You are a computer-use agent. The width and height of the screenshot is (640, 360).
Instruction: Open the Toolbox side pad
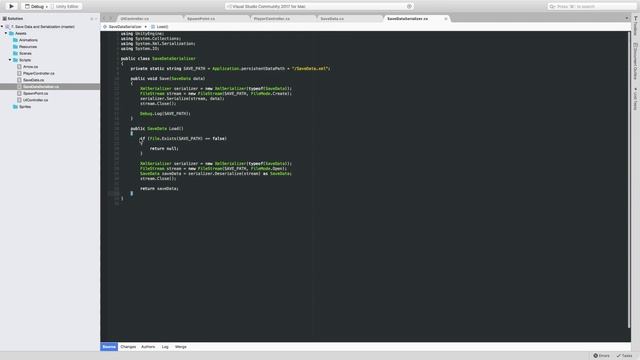(636, 27)
